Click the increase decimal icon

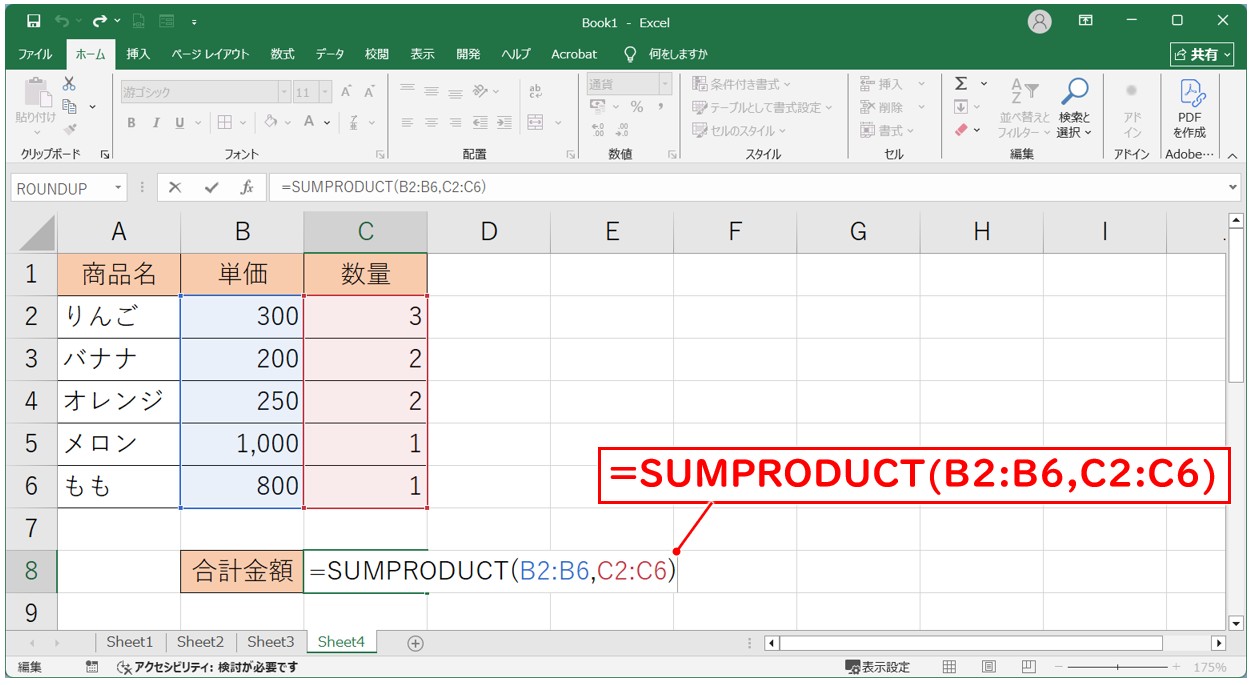click(599, 130)
